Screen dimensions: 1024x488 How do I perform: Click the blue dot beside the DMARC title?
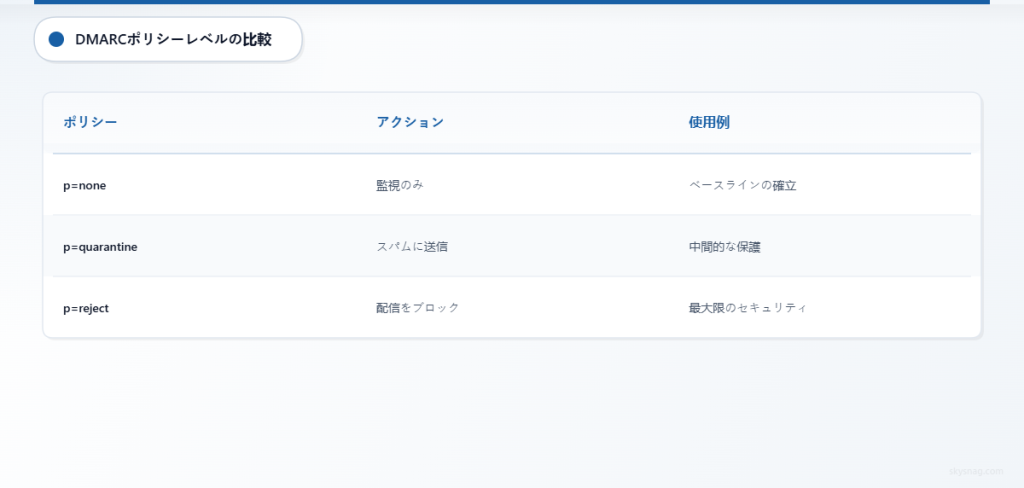pyautogui.click(x=56, y=39)
